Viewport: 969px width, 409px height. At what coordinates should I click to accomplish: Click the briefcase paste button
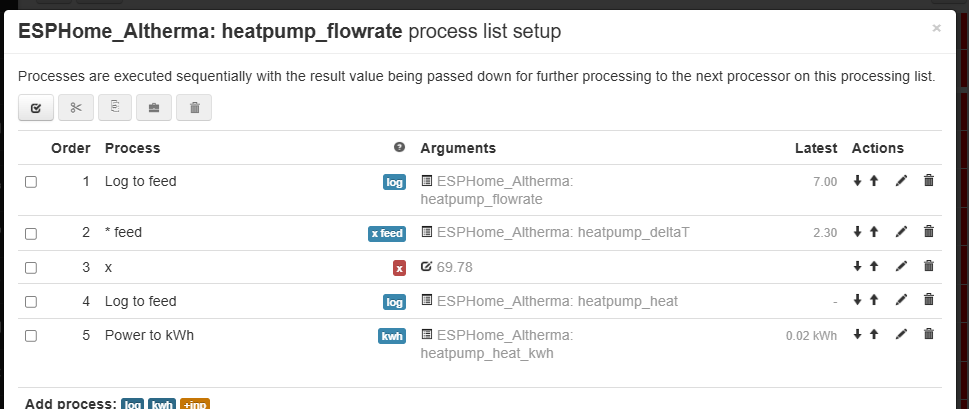tap(154, 107)
